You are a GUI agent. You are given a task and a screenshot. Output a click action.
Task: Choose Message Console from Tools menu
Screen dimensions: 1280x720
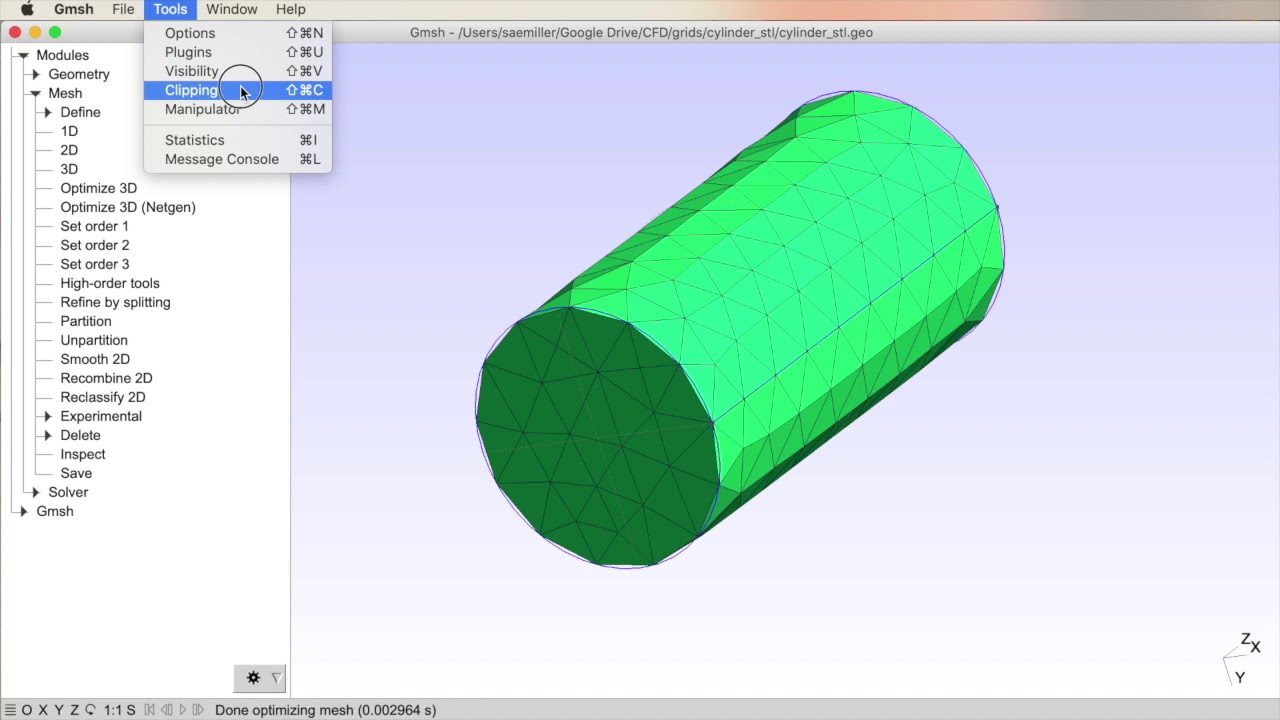[x=238, y=159]
